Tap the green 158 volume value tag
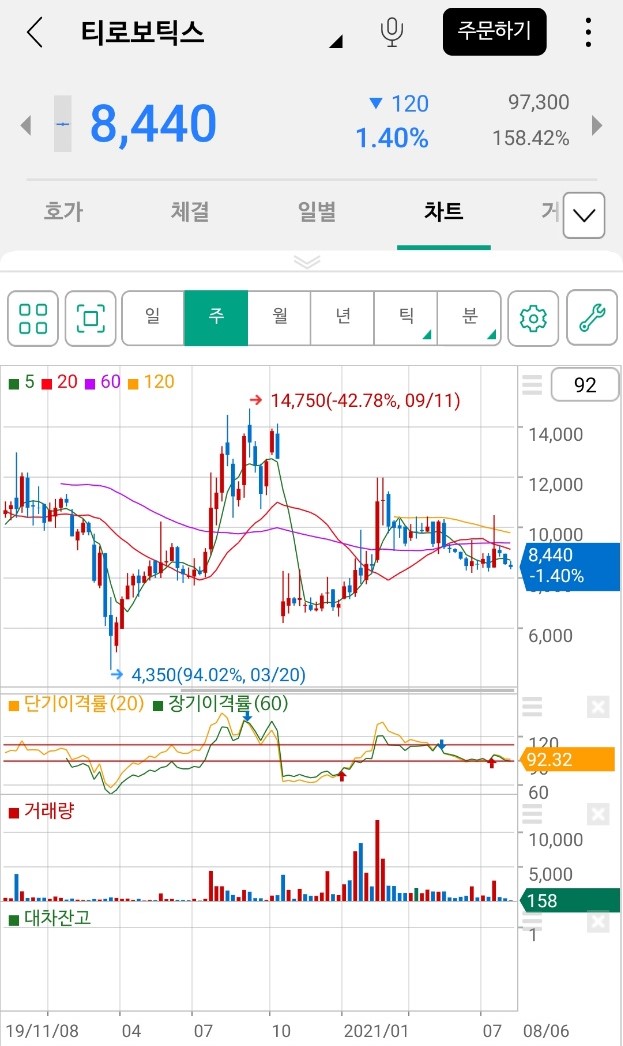This screenshot has width=623, height=1046. [x=571, y=901]
